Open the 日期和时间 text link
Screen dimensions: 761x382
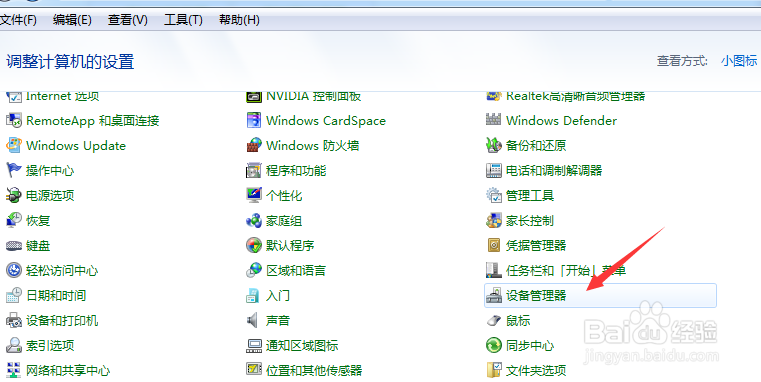56,296
